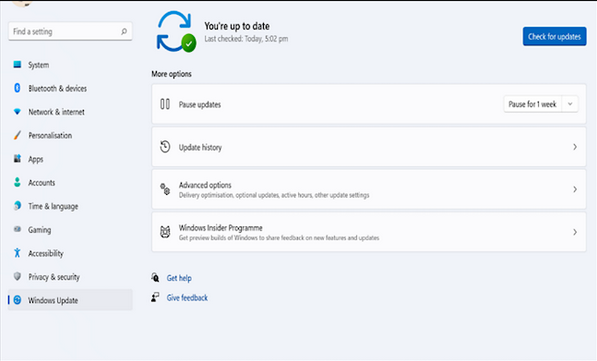The image size is (597, 361).
Task: Expand Update history with its chevron
Action: coord(575,147)
